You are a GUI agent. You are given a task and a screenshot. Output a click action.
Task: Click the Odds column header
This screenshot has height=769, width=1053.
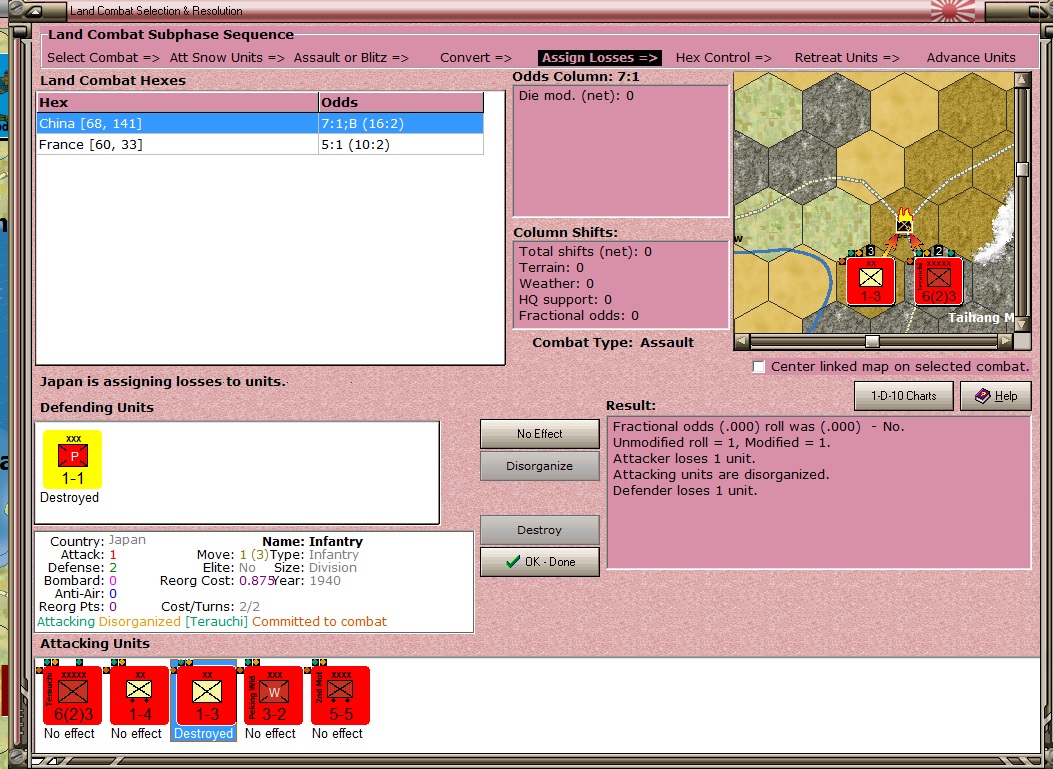400,102
